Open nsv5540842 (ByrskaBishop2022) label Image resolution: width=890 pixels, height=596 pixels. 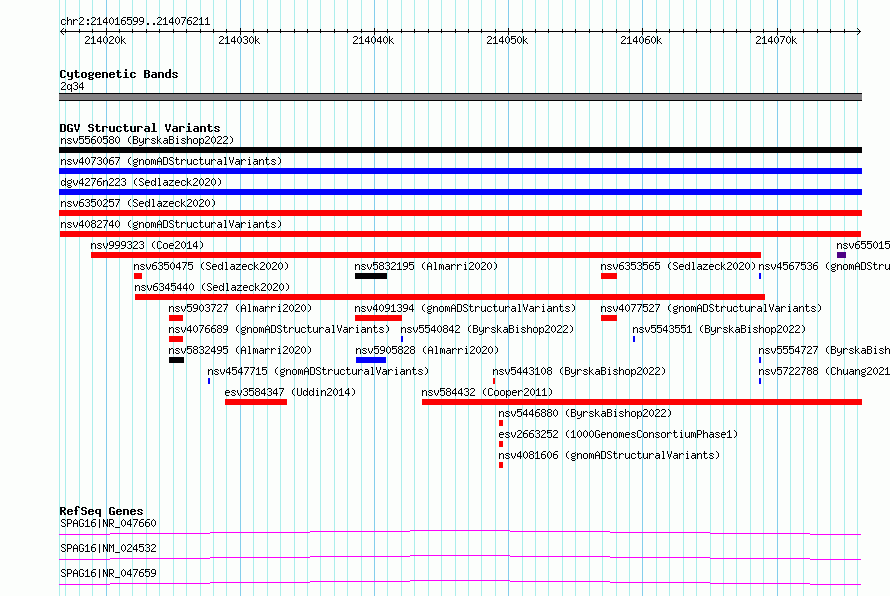click(487, 329)
